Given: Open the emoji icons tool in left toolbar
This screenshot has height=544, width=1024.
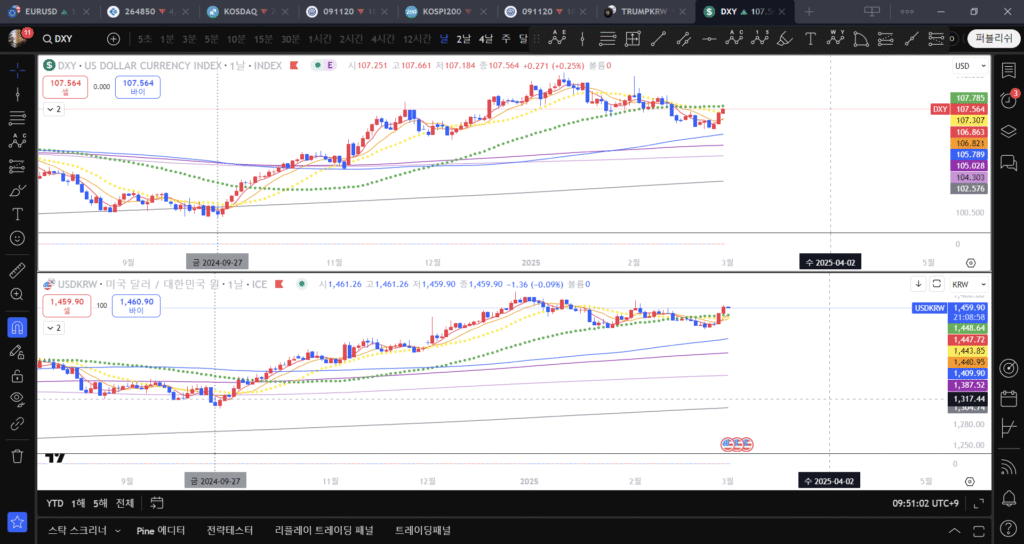Looking at the screenshot, I should point(18,238).
